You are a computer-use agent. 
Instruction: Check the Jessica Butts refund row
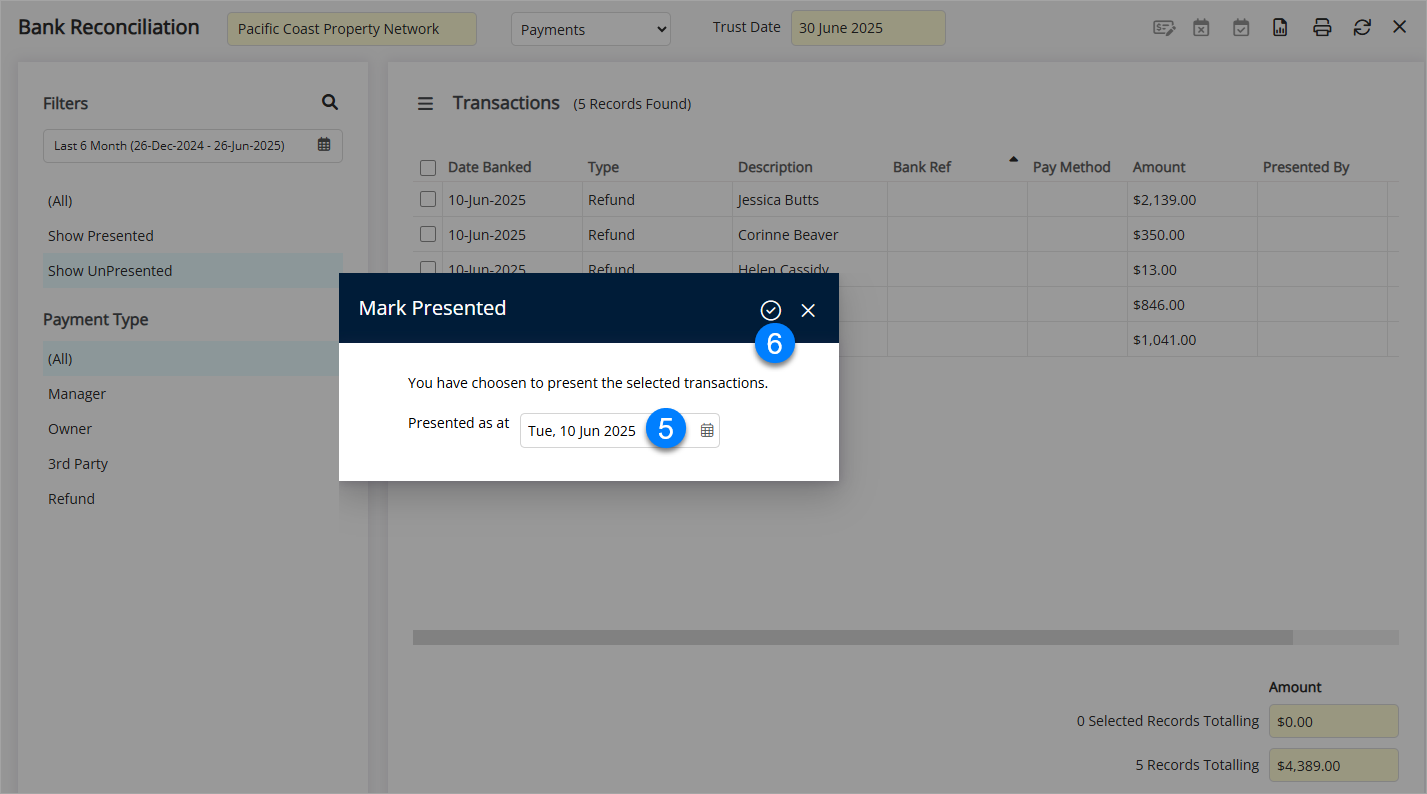[x=428, y=200]
